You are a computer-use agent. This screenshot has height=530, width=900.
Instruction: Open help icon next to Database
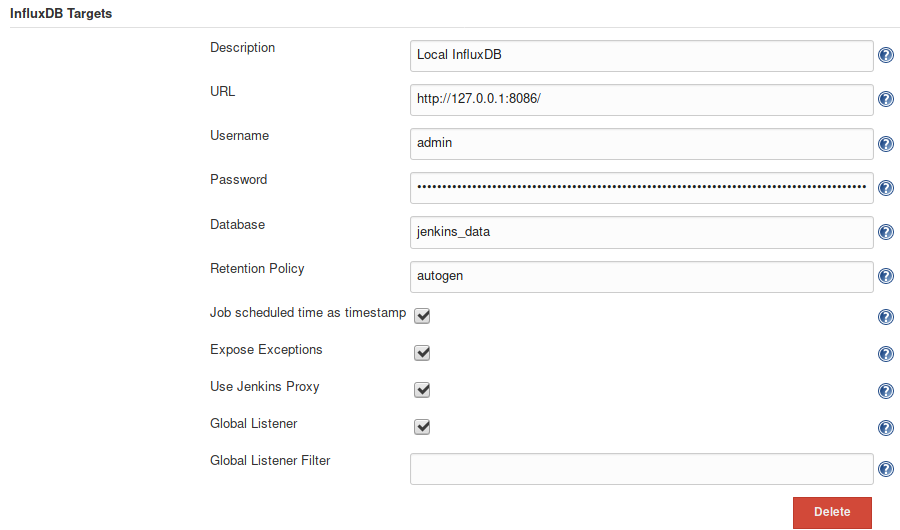886,232
